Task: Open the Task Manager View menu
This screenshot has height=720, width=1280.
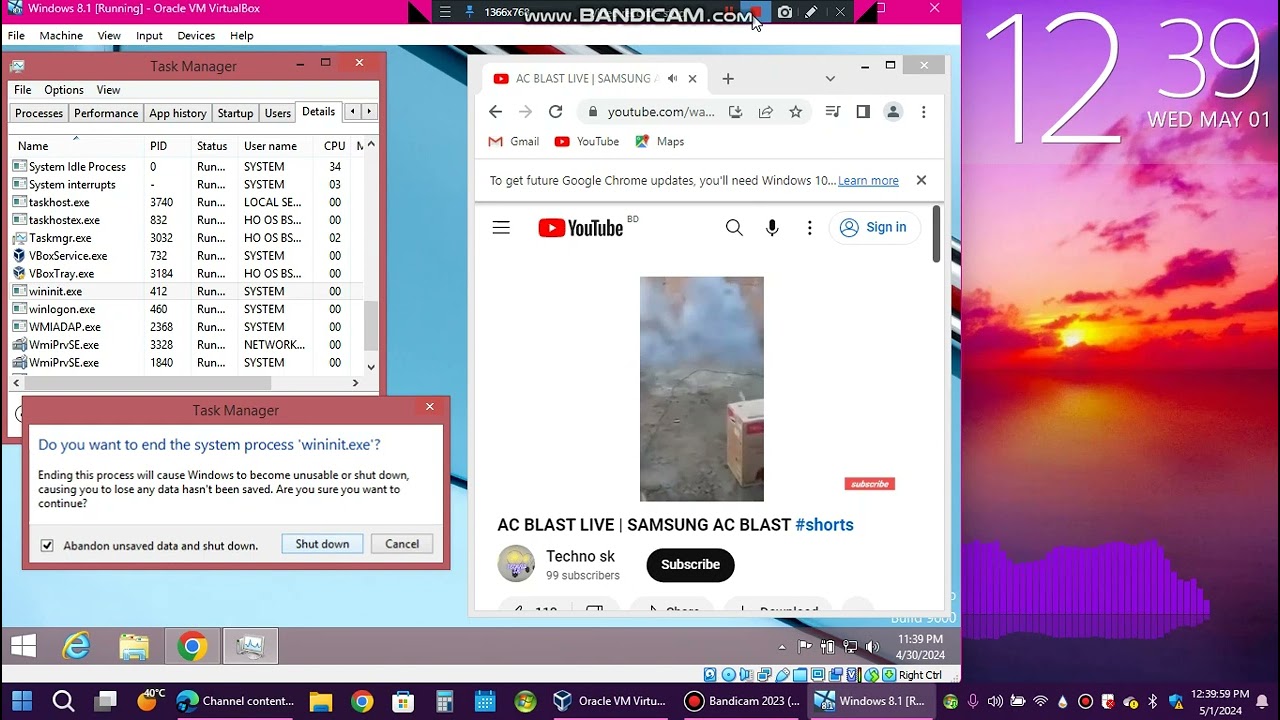Action: tap(108, 90)
